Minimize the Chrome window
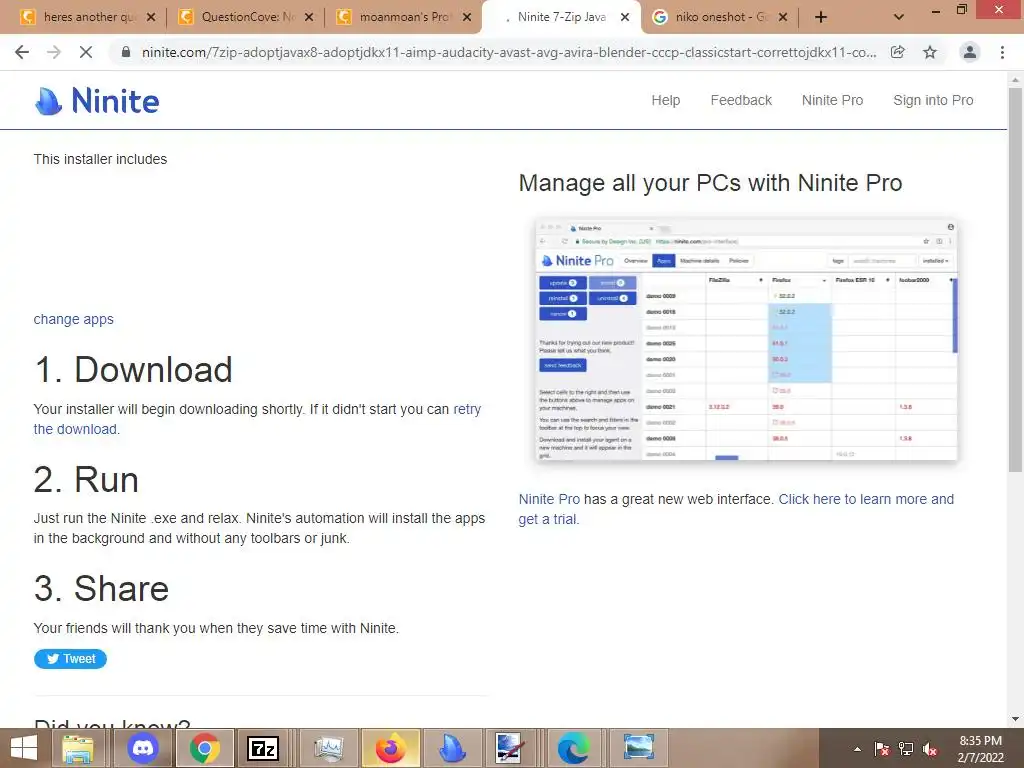 935,10
